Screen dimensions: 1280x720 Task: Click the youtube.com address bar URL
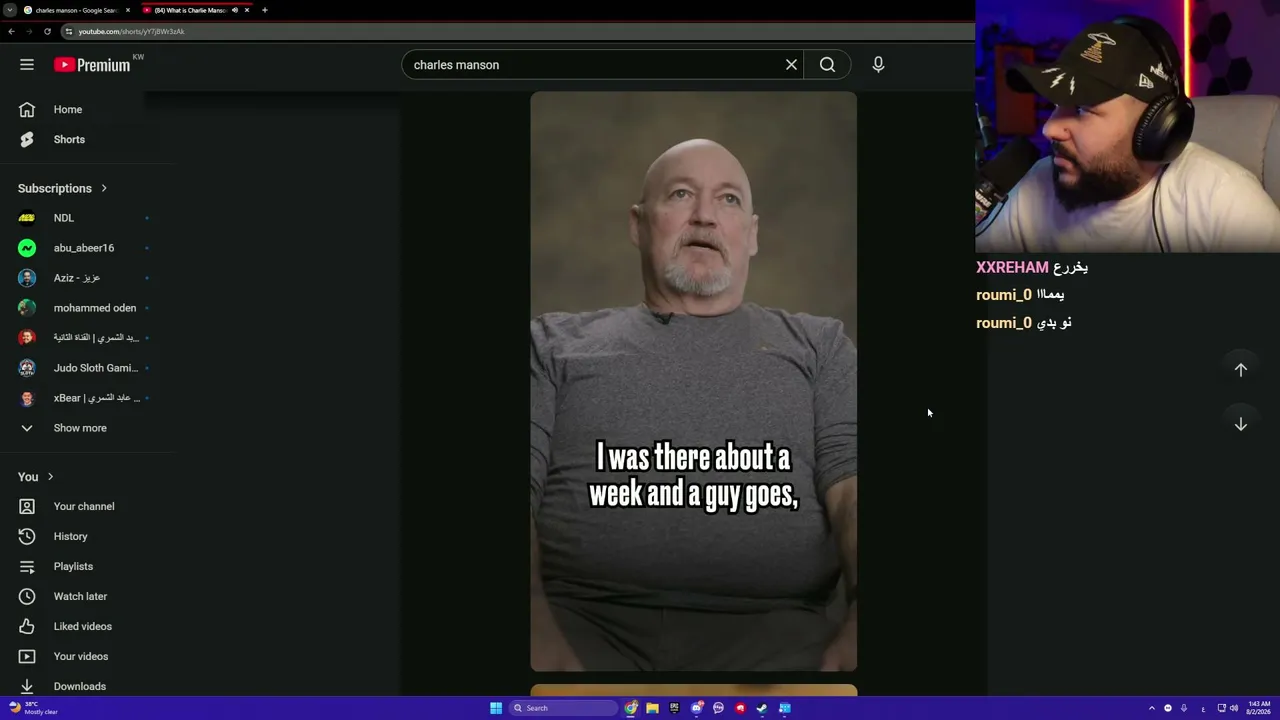click(131, 31)
